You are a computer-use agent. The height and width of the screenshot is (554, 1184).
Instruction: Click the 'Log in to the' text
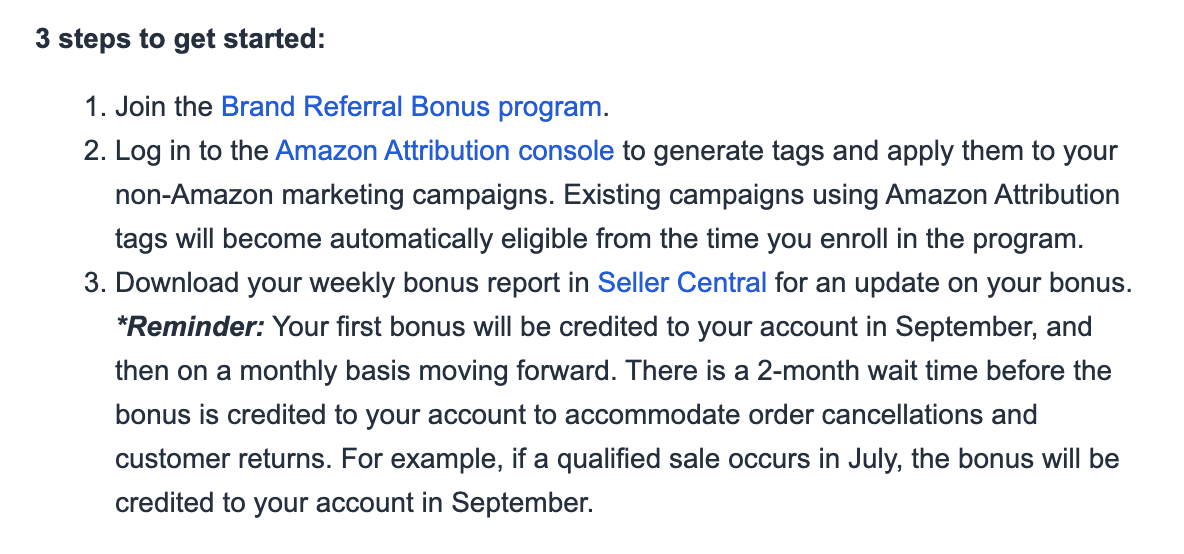[192, 151]
